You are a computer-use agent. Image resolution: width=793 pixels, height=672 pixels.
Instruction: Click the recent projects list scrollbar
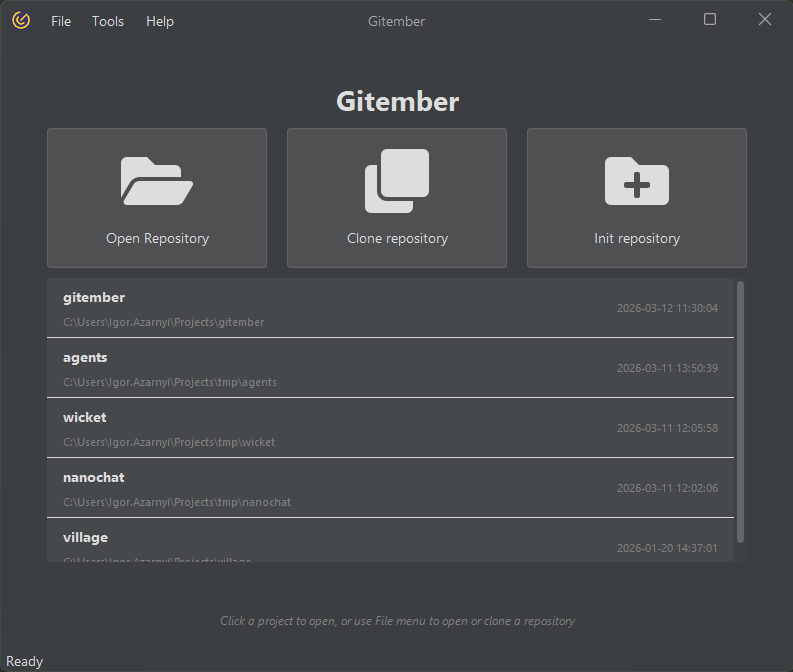(x=740, y=410)
